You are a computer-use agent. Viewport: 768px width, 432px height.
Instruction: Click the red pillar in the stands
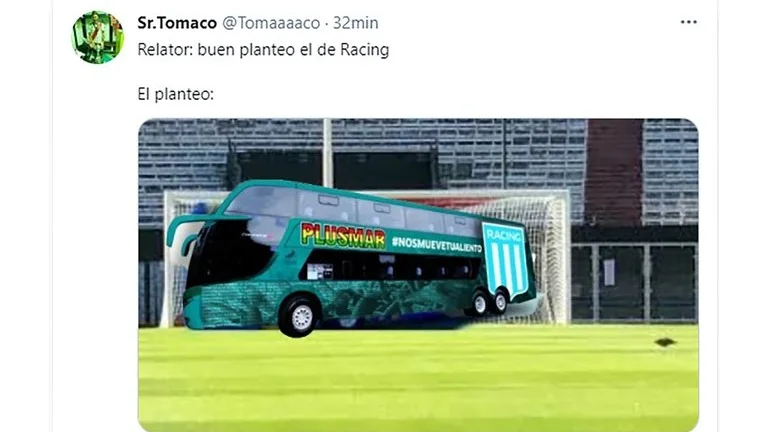point(614,171)
